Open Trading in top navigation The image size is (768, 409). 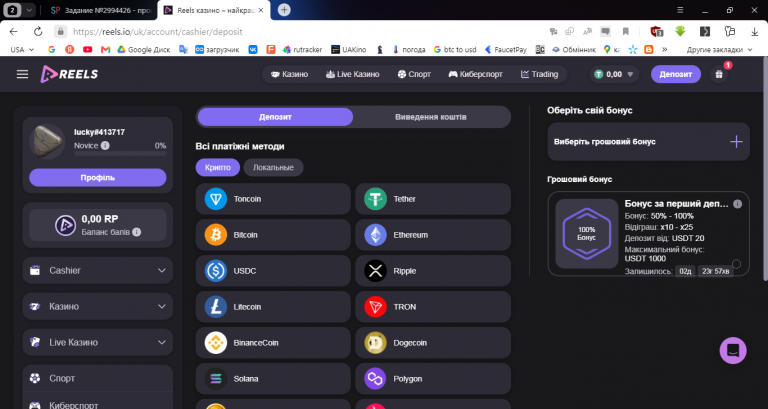pos(539,74)
